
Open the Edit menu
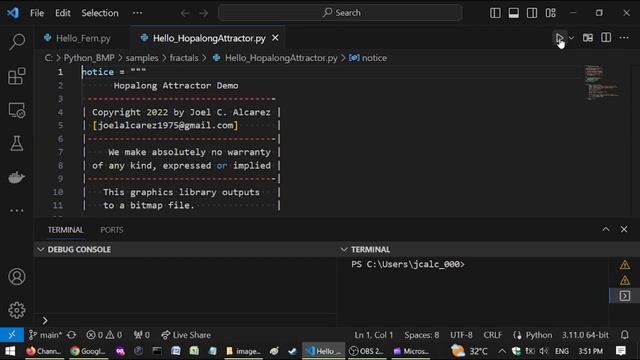click(62, 13)
